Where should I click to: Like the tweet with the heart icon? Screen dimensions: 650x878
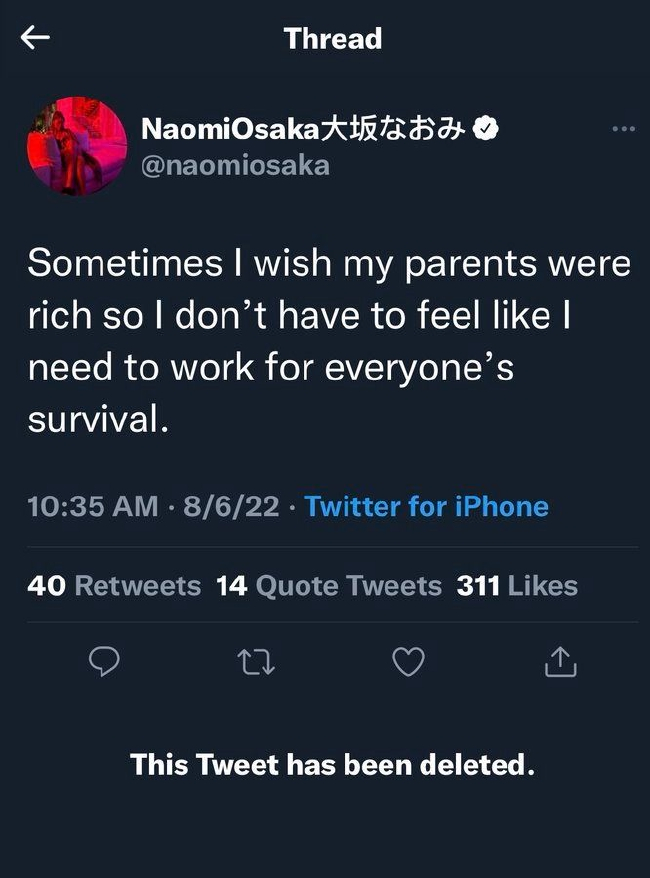[x=408, y=661]
